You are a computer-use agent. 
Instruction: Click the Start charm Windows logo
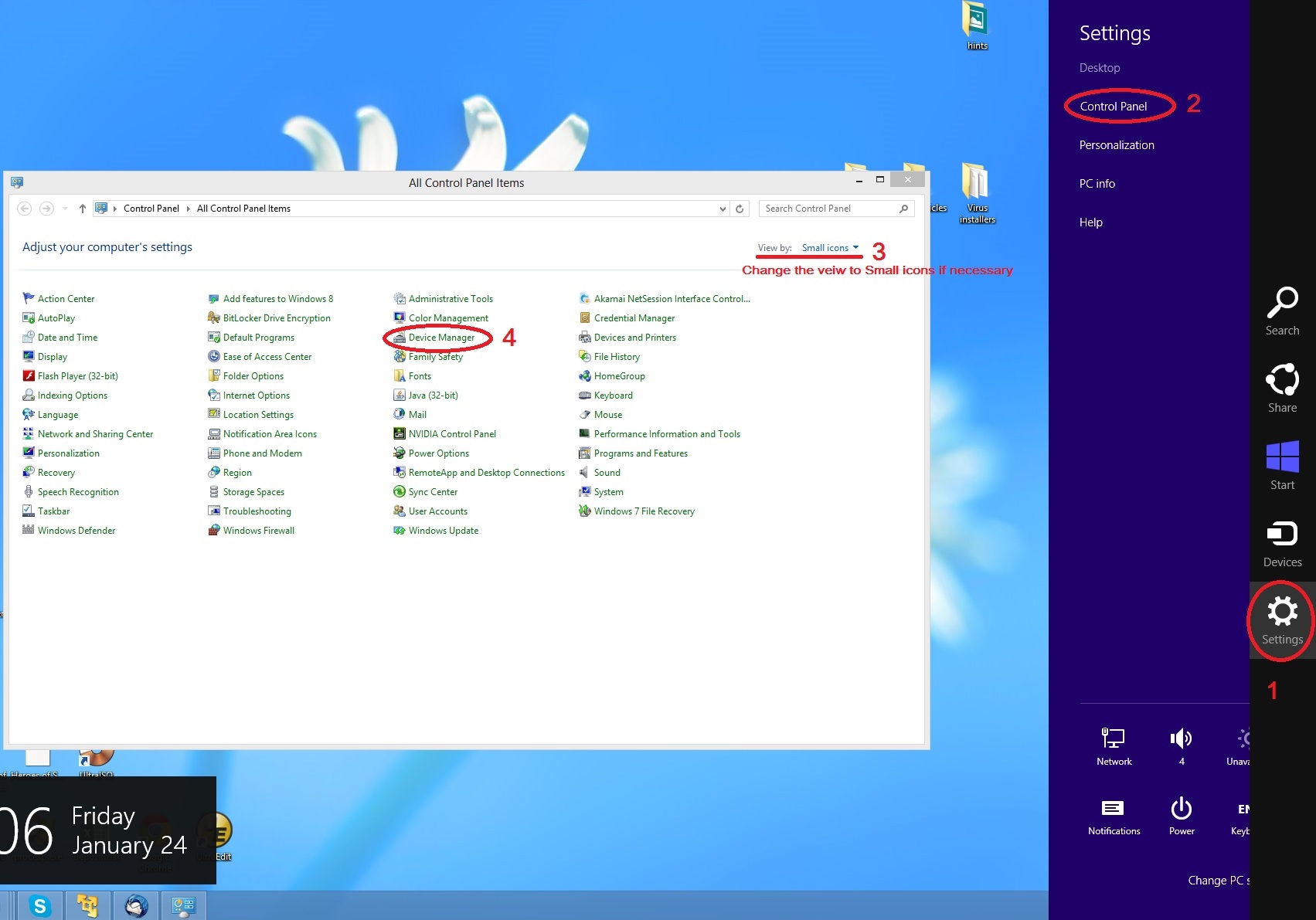pyautogui.click(x=1282, y=457)
